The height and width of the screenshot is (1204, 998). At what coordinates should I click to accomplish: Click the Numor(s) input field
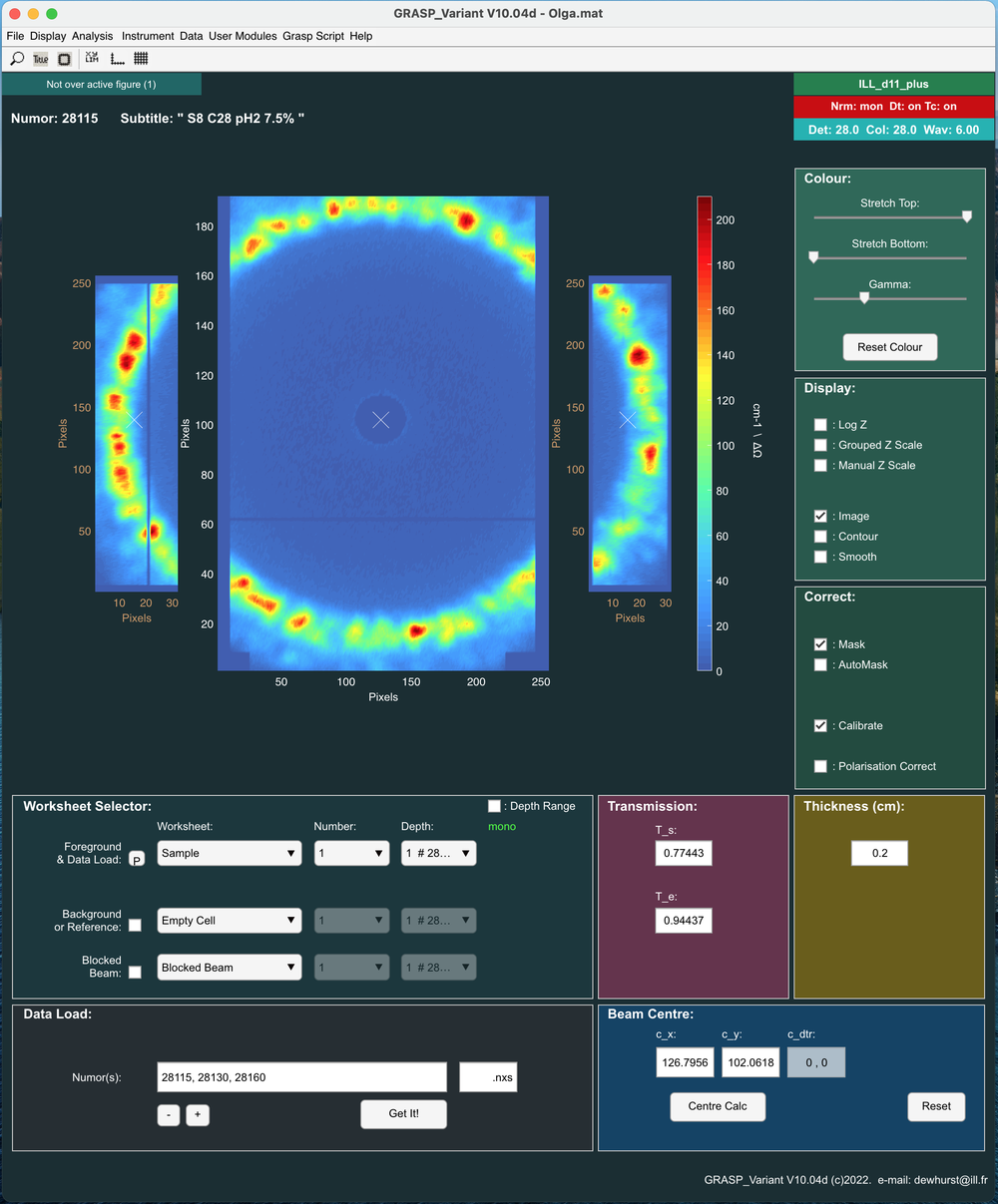pyautogui.click(x=301, y=1077)
